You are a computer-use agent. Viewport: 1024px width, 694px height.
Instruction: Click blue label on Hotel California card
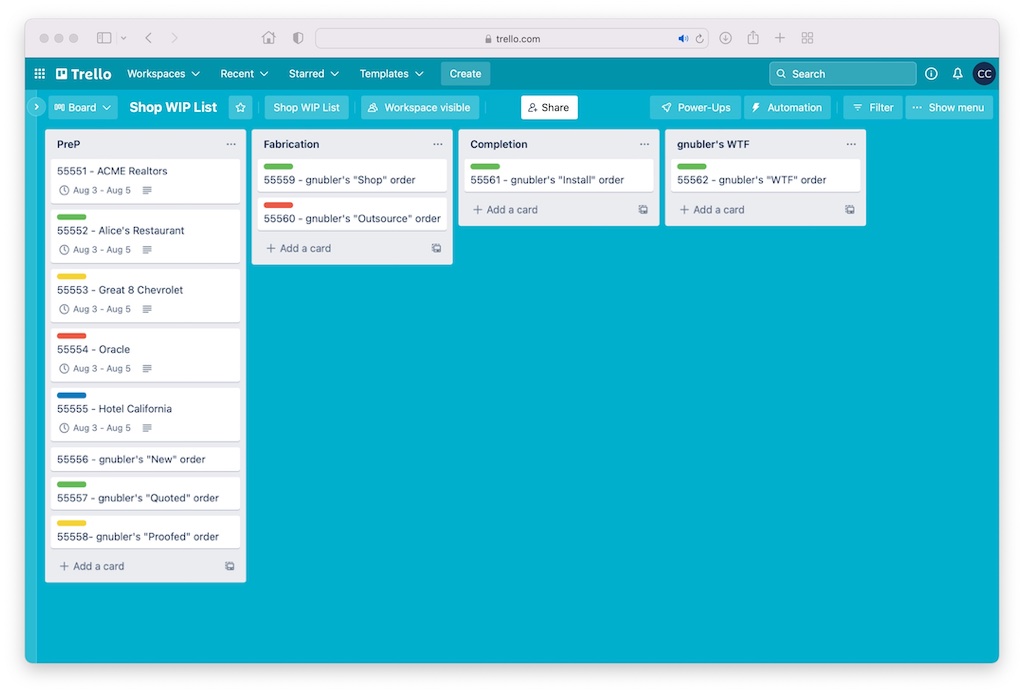(72, 395)
